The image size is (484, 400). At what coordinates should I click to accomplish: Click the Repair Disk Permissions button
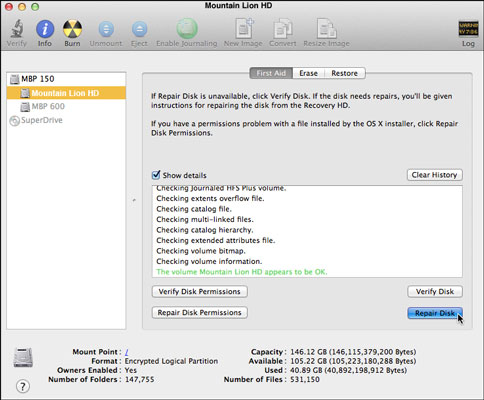(199, 313)
